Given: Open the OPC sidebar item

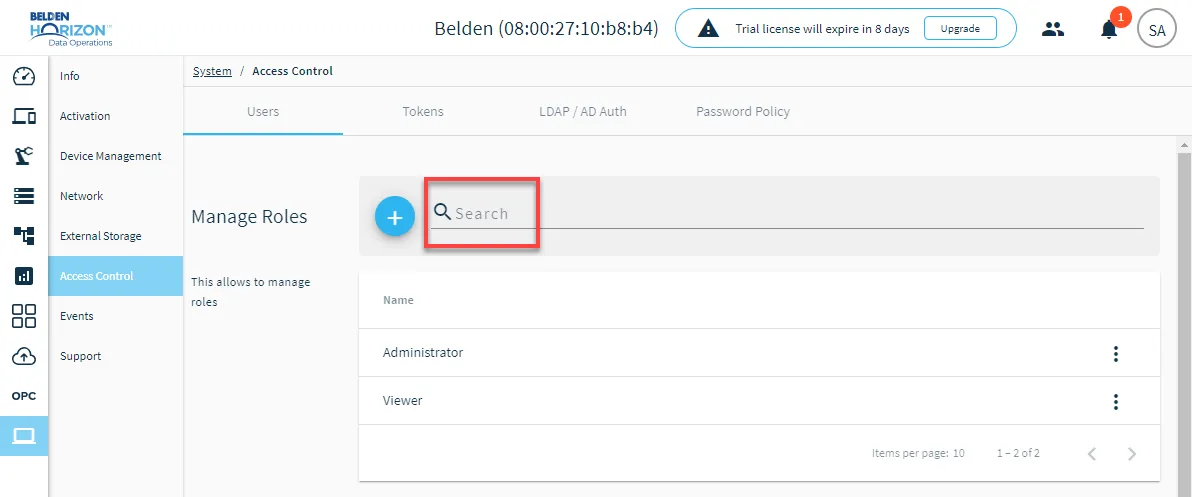Looking at the screenshot, I should point(24,396).
